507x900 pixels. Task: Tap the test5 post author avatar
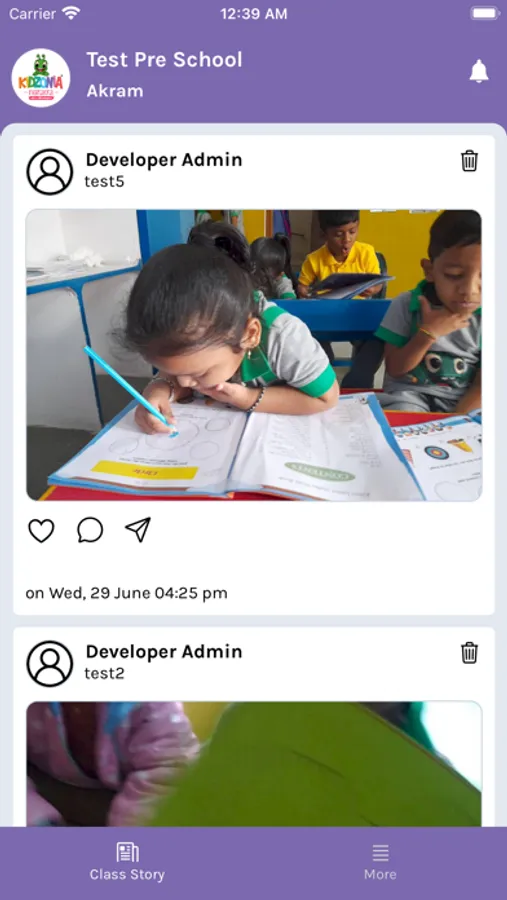point(50,172)
